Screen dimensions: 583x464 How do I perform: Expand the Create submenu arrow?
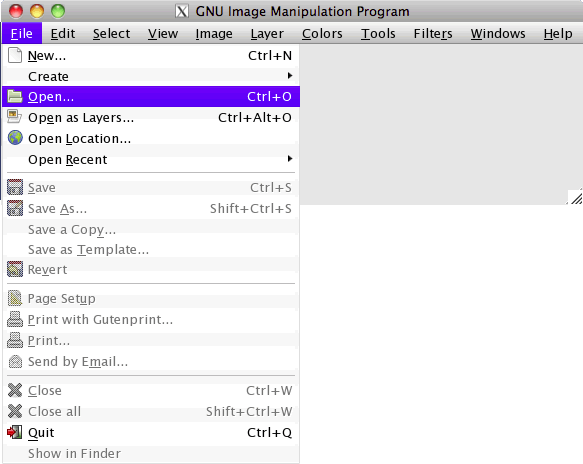point(290,76)
